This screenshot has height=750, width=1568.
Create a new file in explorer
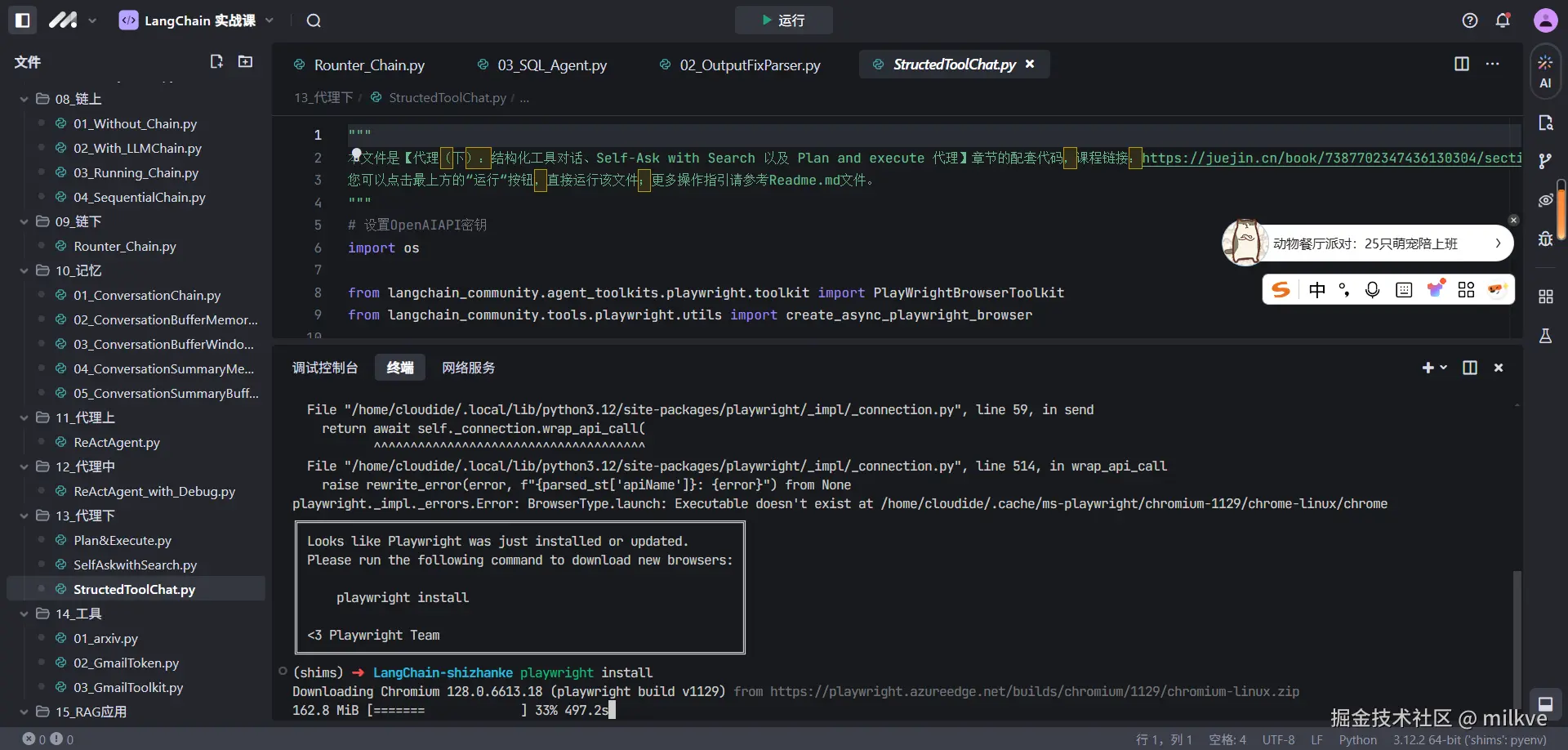pos(216,61)
